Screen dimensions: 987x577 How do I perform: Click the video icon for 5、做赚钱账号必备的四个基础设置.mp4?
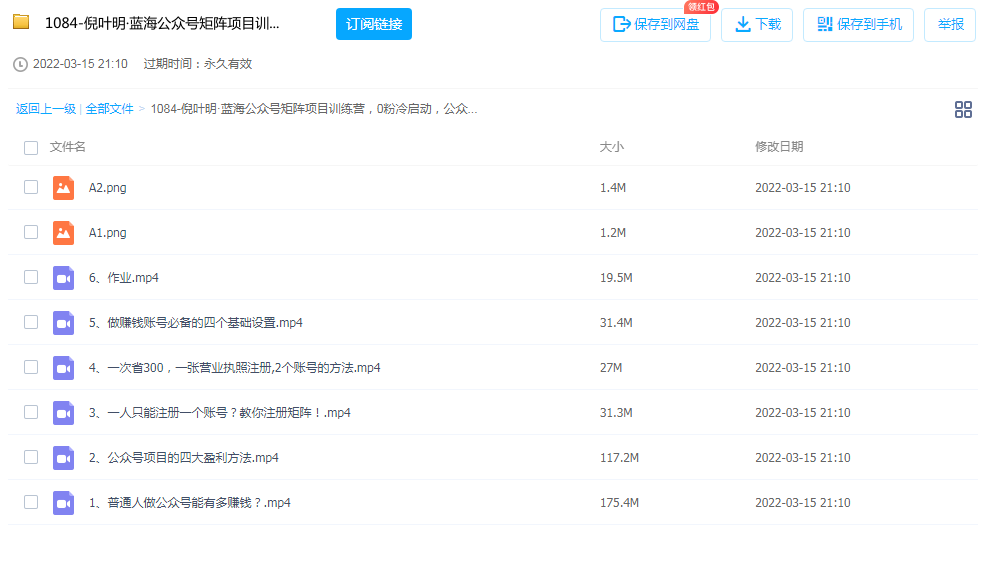[63, 323]
